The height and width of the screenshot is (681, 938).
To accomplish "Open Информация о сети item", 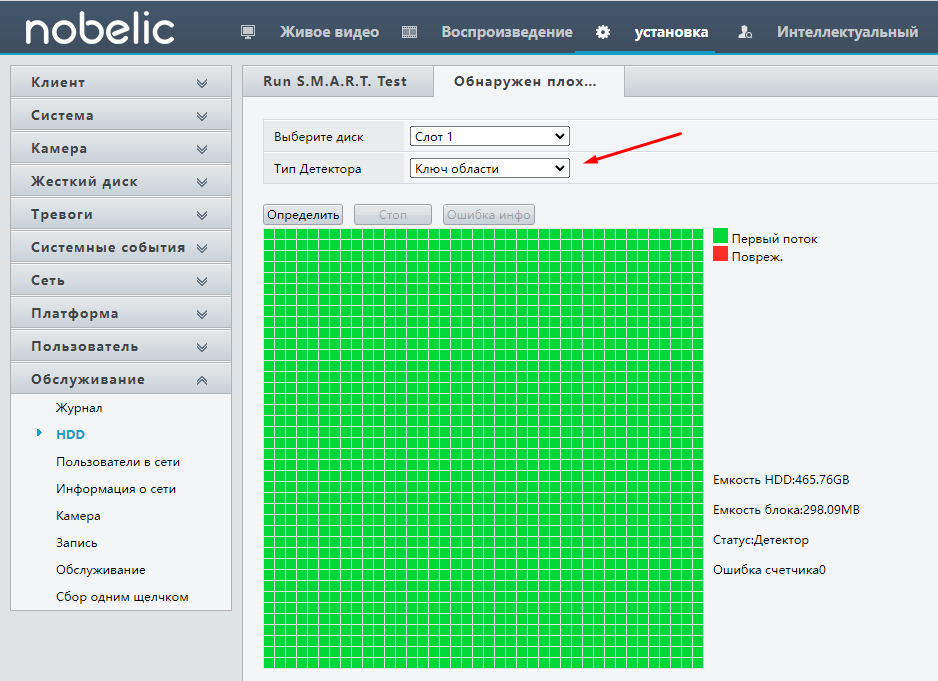I will (x=116, y=489).
